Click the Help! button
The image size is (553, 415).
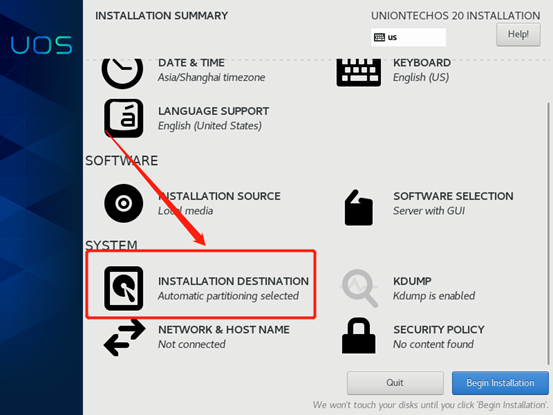[518, 34]
